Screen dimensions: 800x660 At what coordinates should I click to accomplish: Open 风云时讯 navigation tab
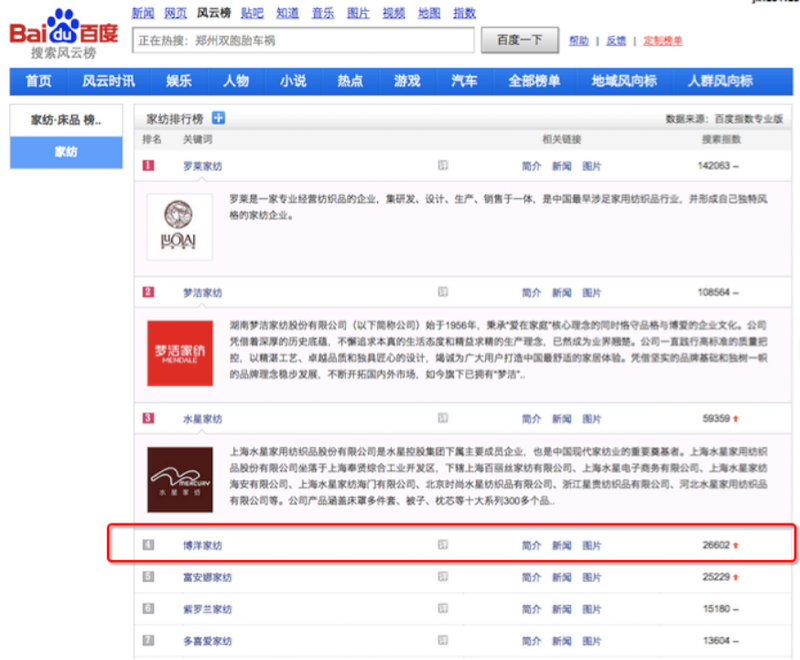pos(108,81)
